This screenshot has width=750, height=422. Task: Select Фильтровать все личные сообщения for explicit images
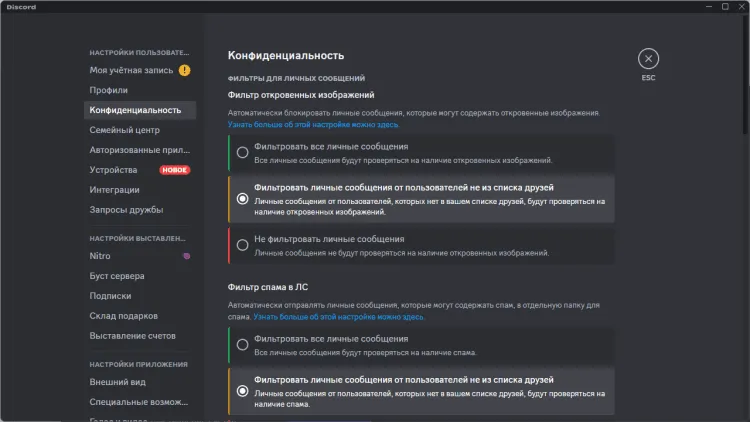[242, 153]
